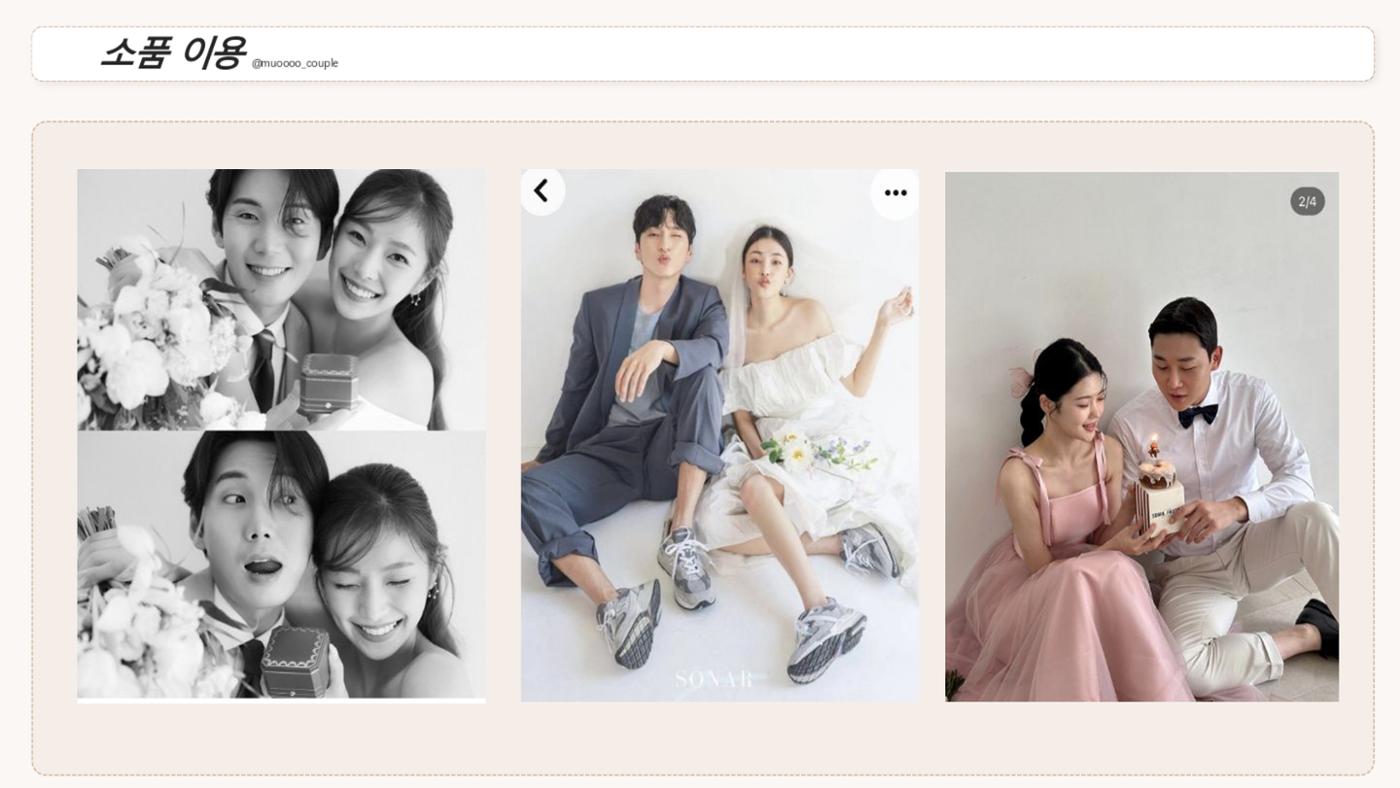Screen dimensions: 1400x788
Task: Select the black-and-white couple photo with ring box
Action: click(x=281, y=299)
